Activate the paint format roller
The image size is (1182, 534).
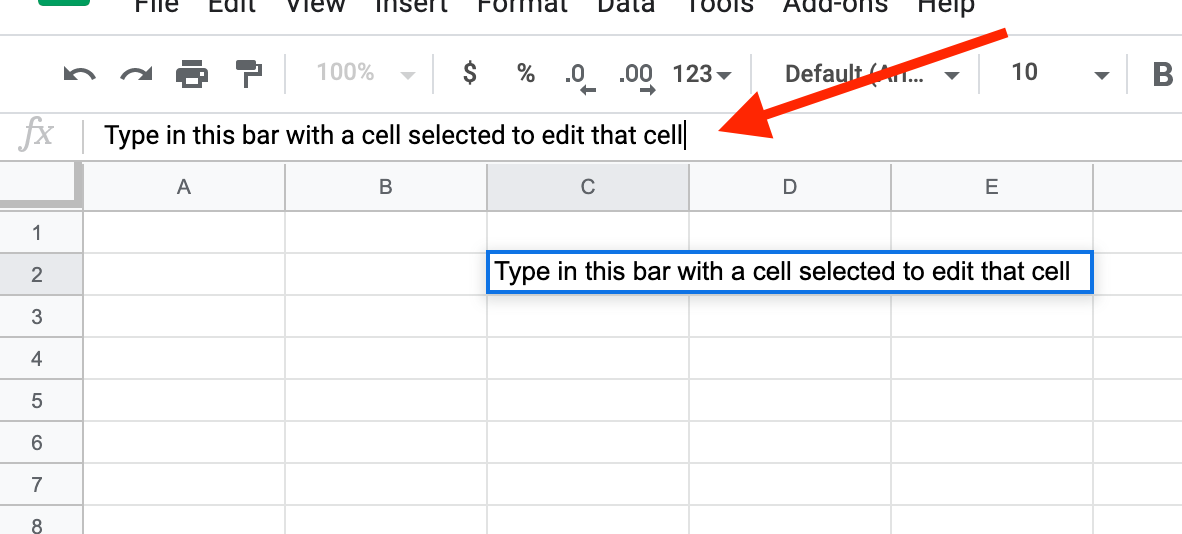[249, 74]
